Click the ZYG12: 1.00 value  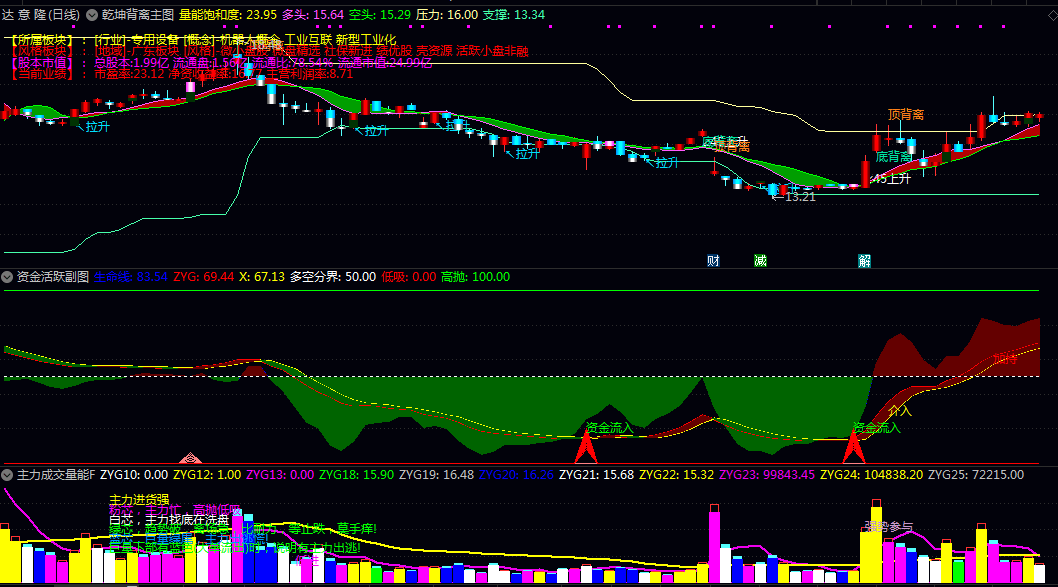[206, 475]
